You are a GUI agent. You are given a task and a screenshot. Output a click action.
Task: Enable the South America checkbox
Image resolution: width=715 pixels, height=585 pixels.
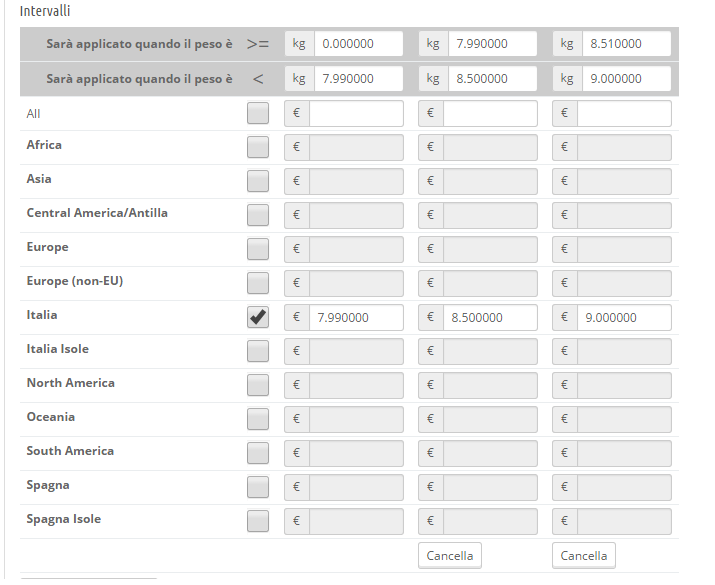pyautogui.click(x=258, y=453)
